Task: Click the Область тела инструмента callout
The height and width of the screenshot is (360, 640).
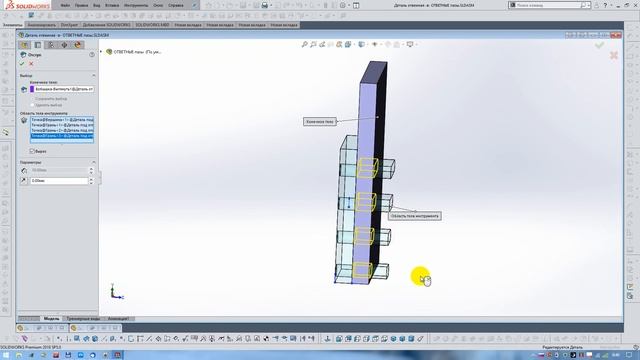Action: point(414,216)
